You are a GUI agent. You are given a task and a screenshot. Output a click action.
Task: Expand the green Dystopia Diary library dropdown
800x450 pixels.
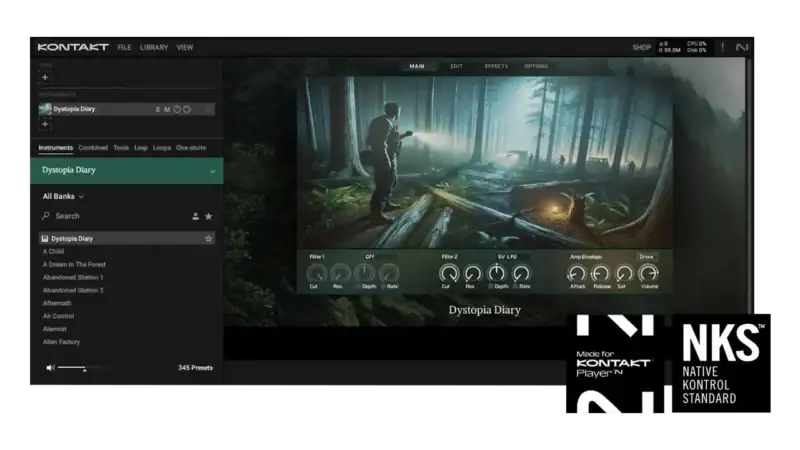click(127, 170)
